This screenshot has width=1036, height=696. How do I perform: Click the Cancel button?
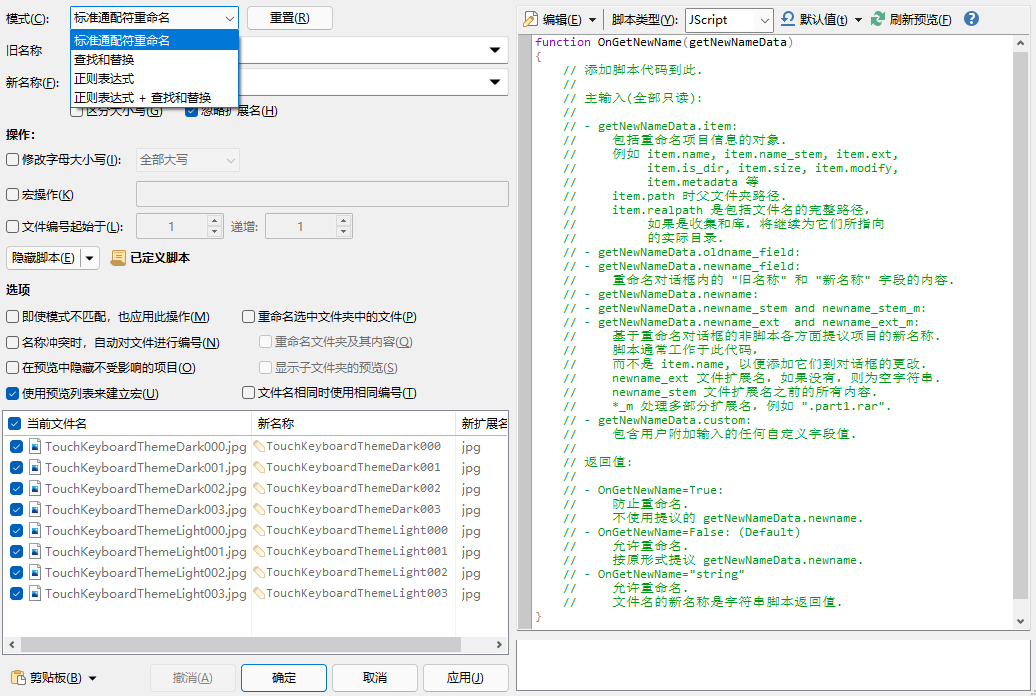coord(375,677)
